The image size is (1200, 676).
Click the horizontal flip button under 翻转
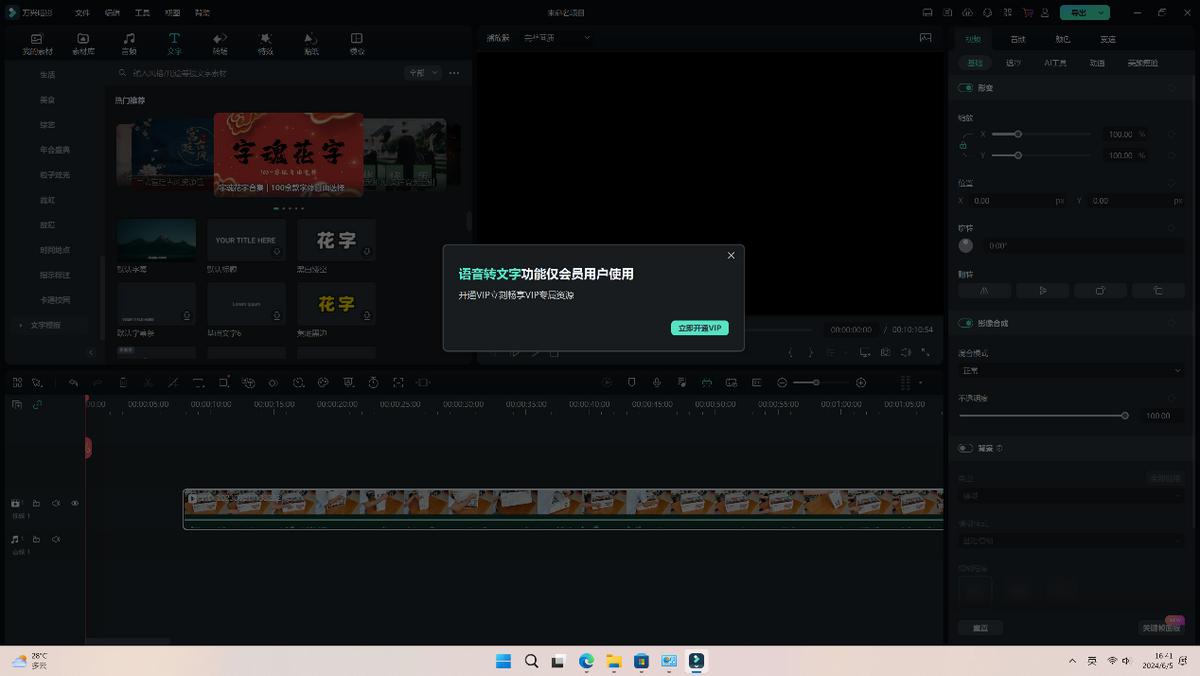click(x=985, y=291)
